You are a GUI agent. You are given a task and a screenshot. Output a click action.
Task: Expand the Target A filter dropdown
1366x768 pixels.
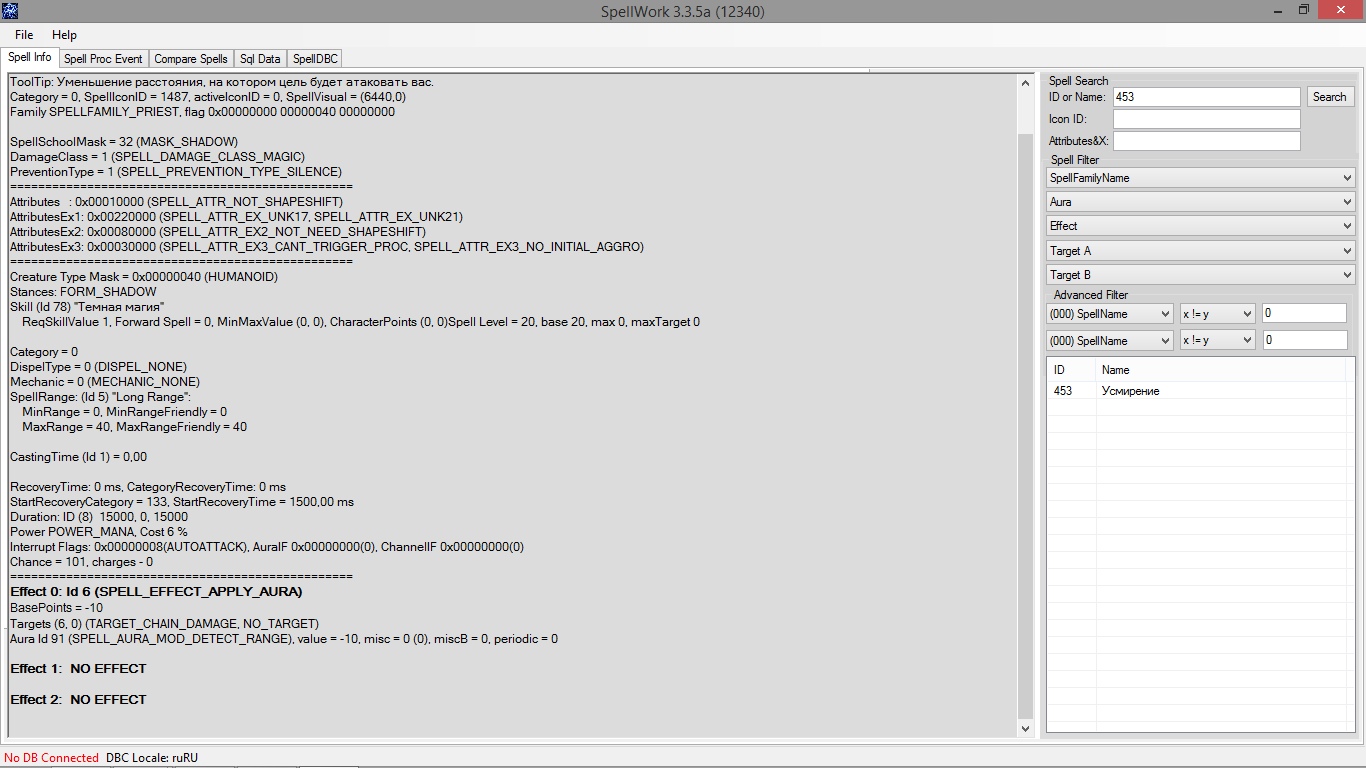1200,250
